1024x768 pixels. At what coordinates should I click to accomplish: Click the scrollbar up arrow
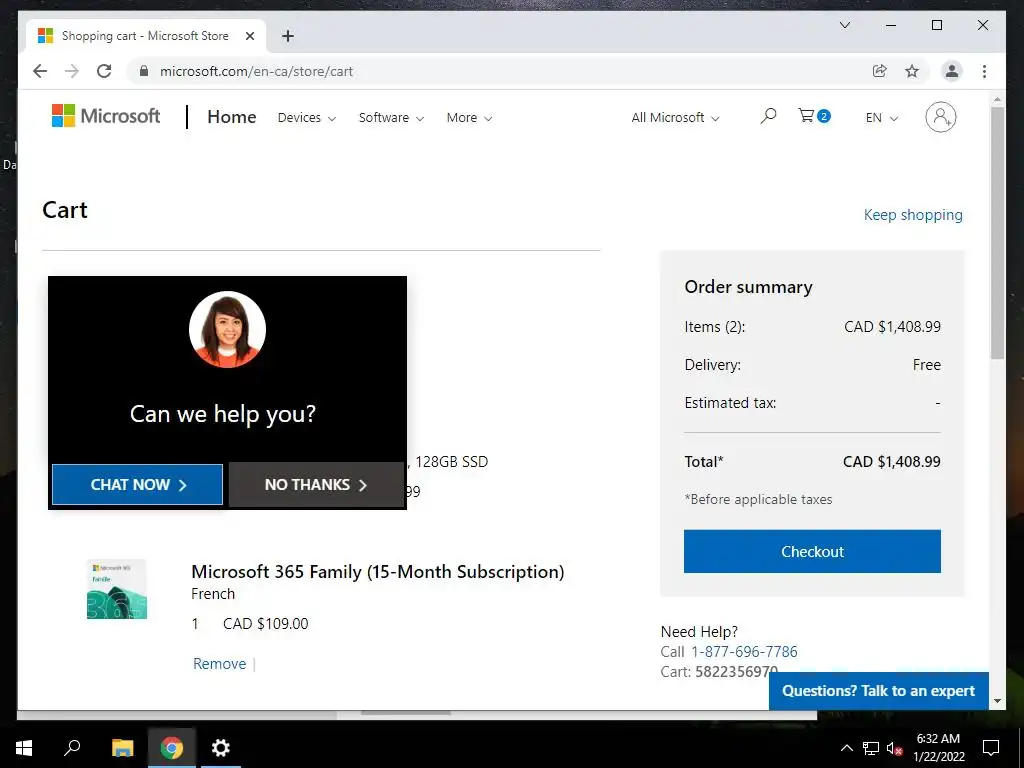(997, 100)
